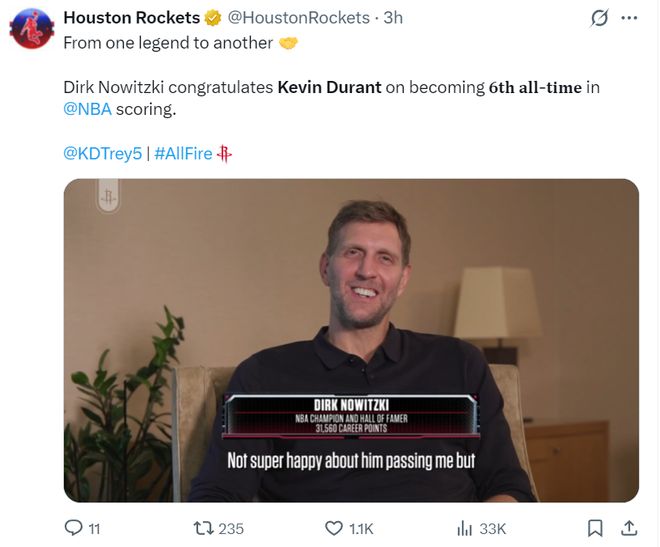Open the repost menu showing 235
This screenshot has width=660, height=547.
tap(203, 528)
